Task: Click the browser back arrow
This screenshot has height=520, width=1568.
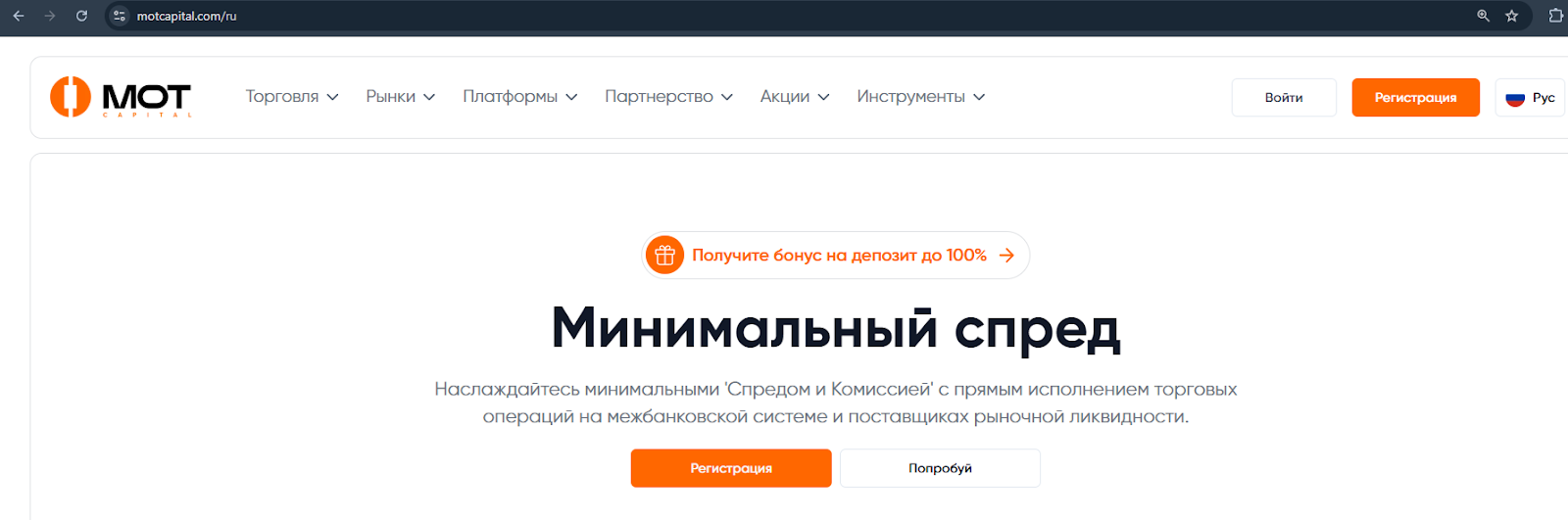Action: [19, 16]
